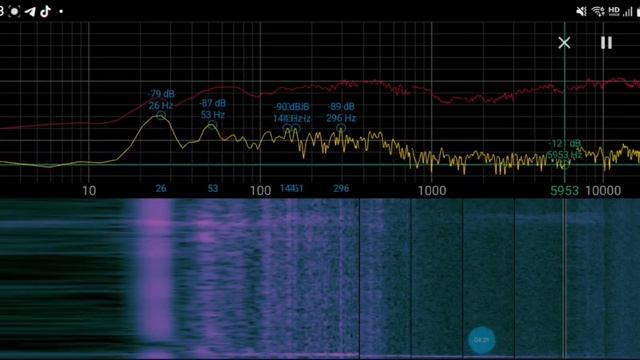The width and height of the screenshot is (640, 360).
Task: Tap the 10 frequency axis label
Action: [89, 191]
